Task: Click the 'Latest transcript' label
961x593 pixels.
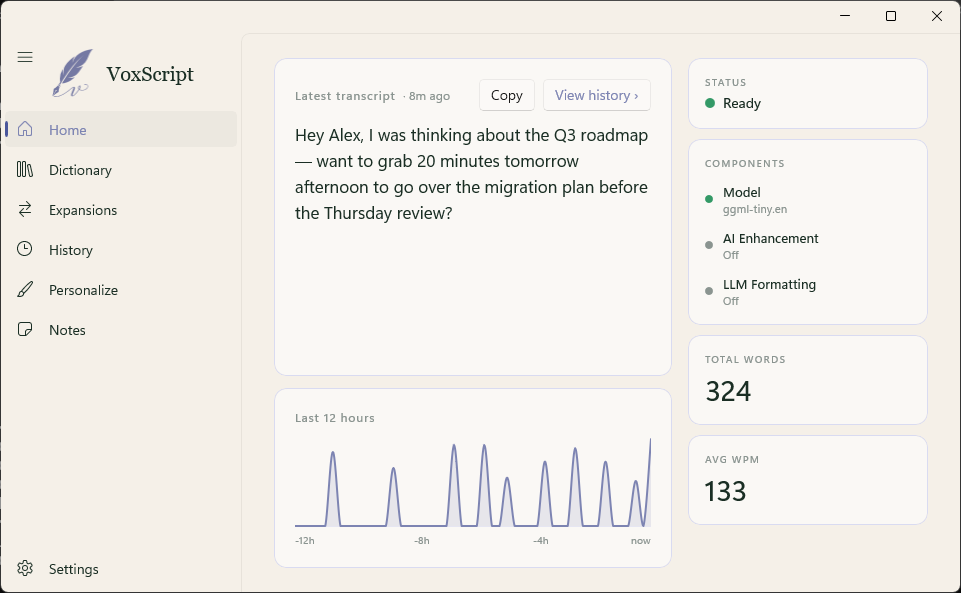Action: click(x=345, y=96)
